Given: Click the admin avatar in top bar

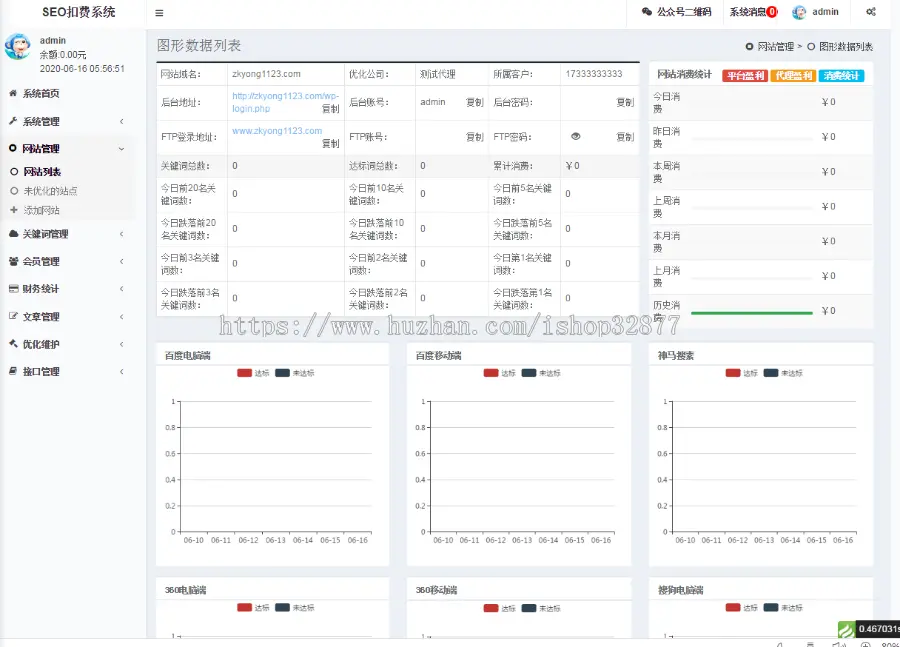Looking at the screenshot, I should tap(799, 12).
